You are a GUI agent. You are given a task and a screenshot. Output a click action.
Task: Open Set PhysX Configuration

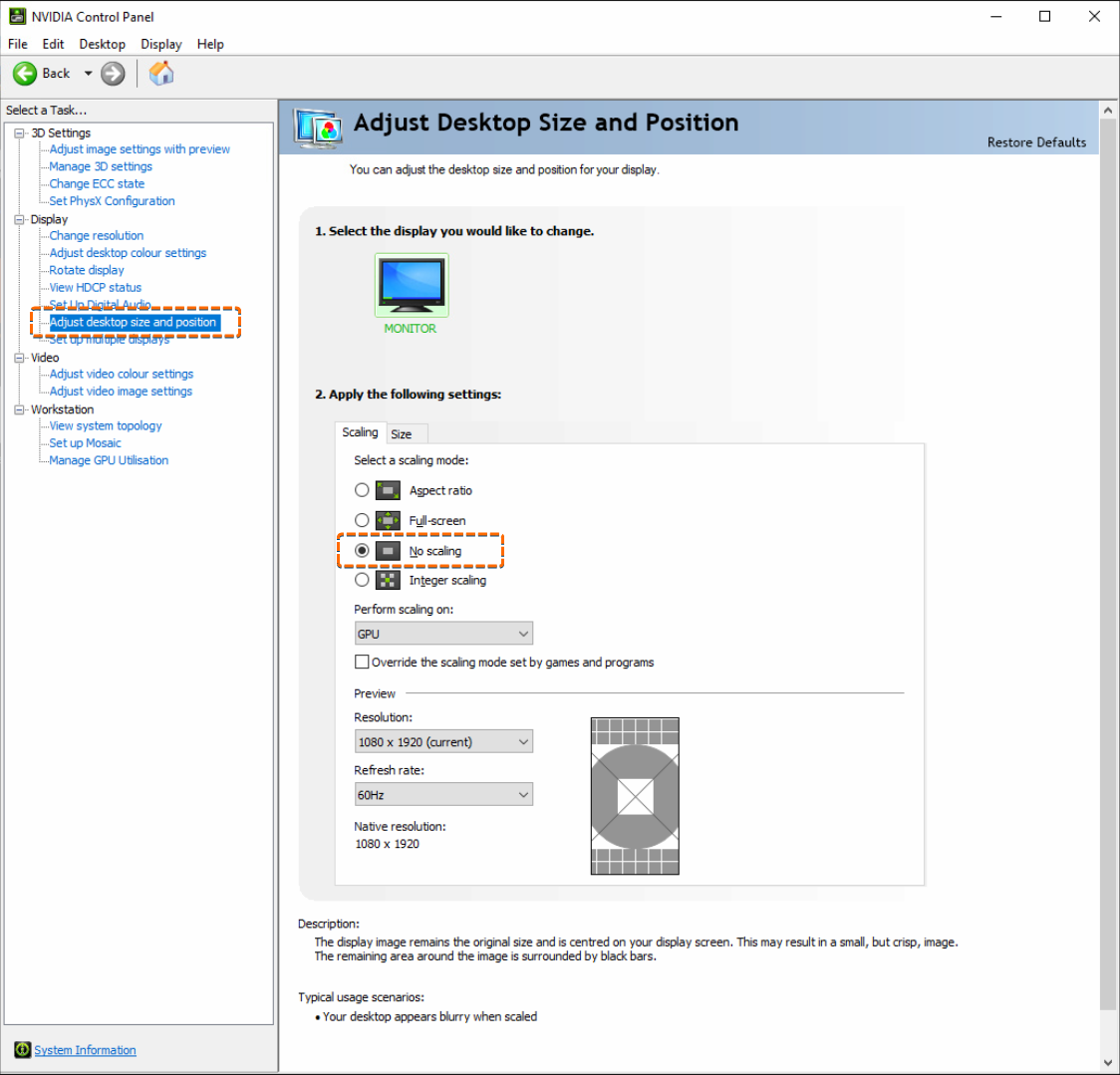(113, 200)
